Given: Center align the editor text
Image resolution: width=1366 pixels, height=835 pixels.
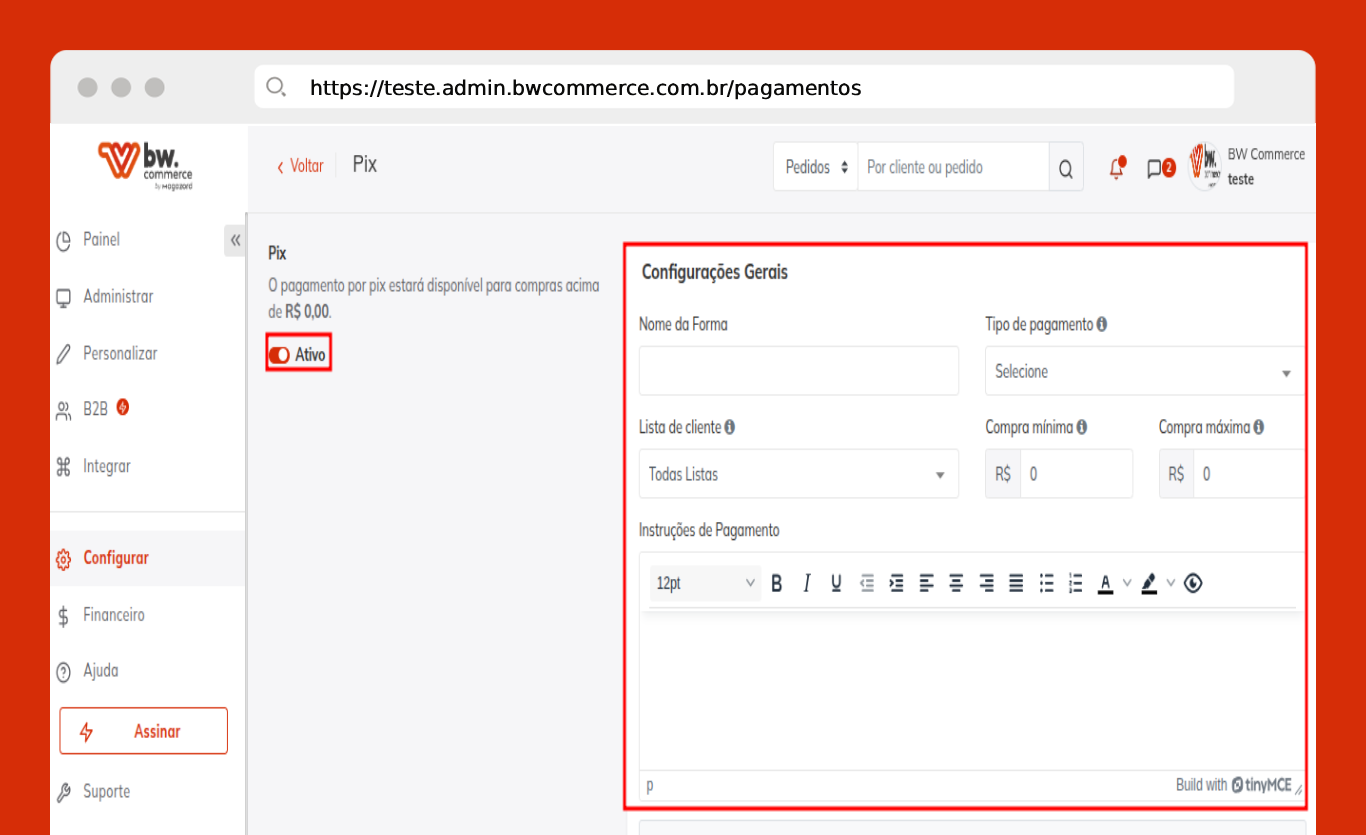Looking at the screenshot, I should (956, 583).
